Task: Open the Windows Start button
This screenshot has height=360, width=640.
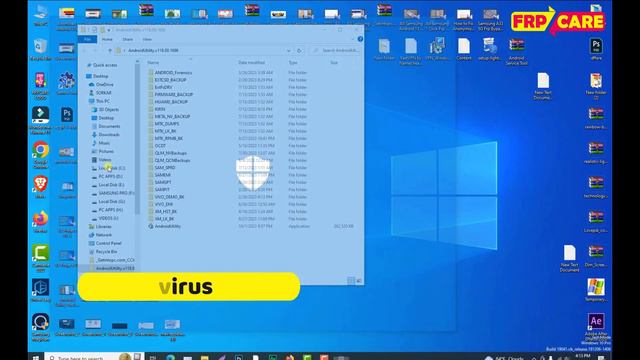Action: click(x=36, y=358)
